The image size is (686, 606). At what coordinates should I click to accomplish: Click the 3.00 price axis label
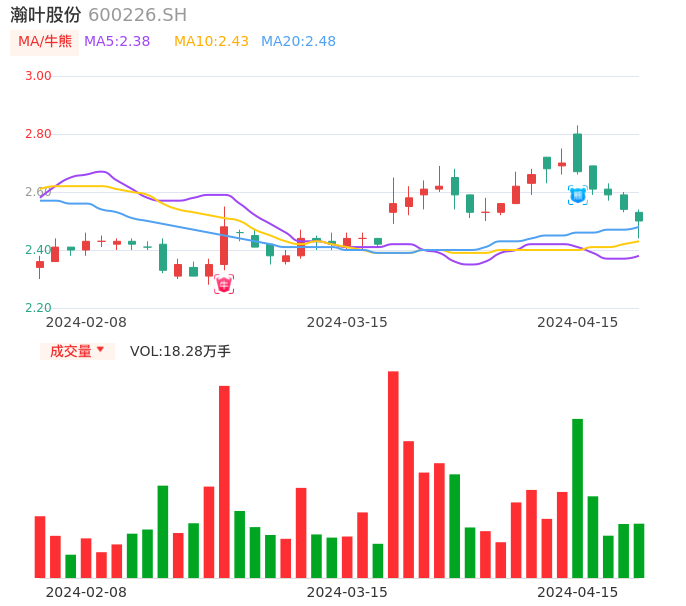38,76
